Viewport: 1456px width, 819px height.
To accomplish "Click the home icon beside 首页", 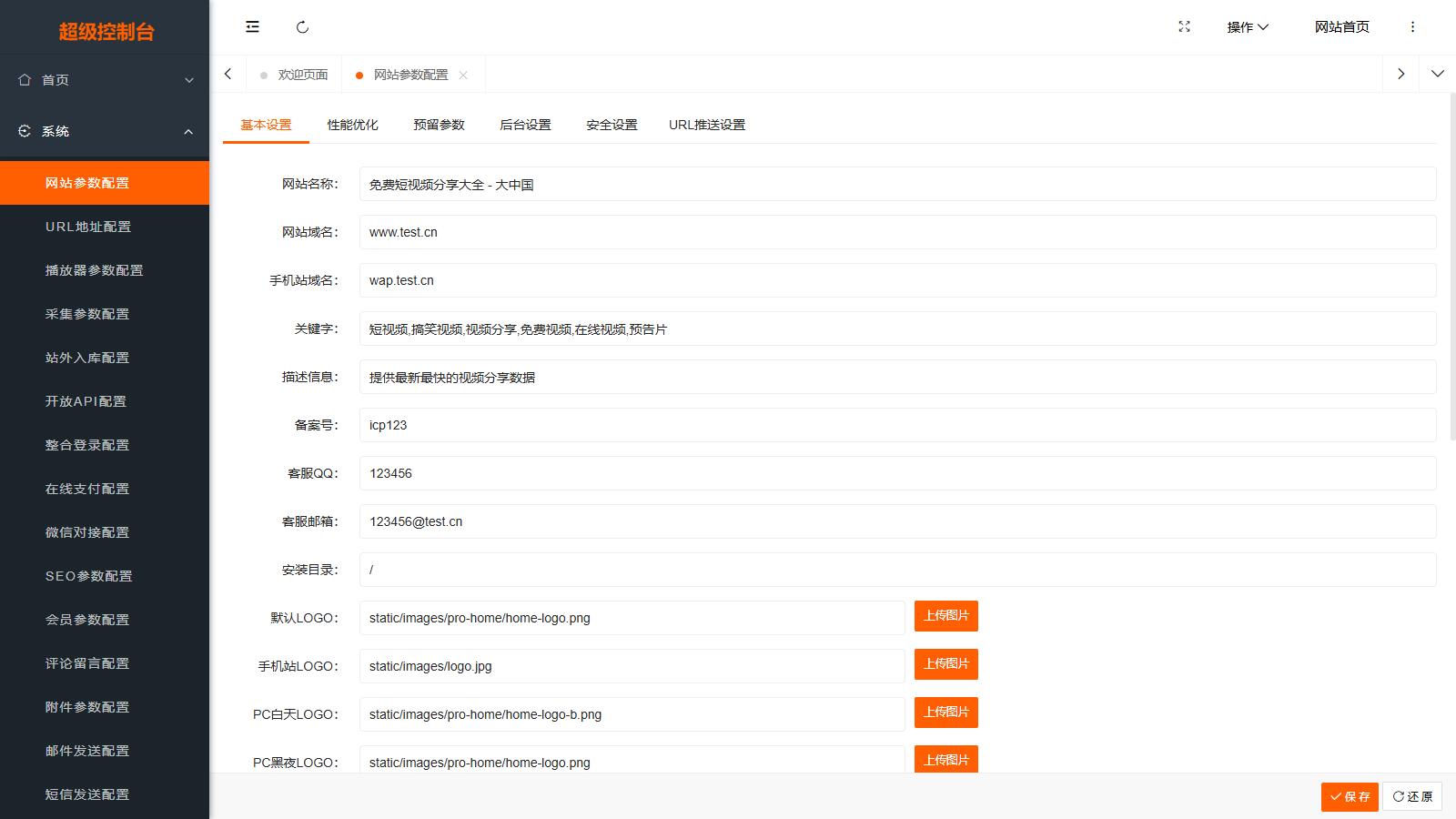I will point(25,80).
